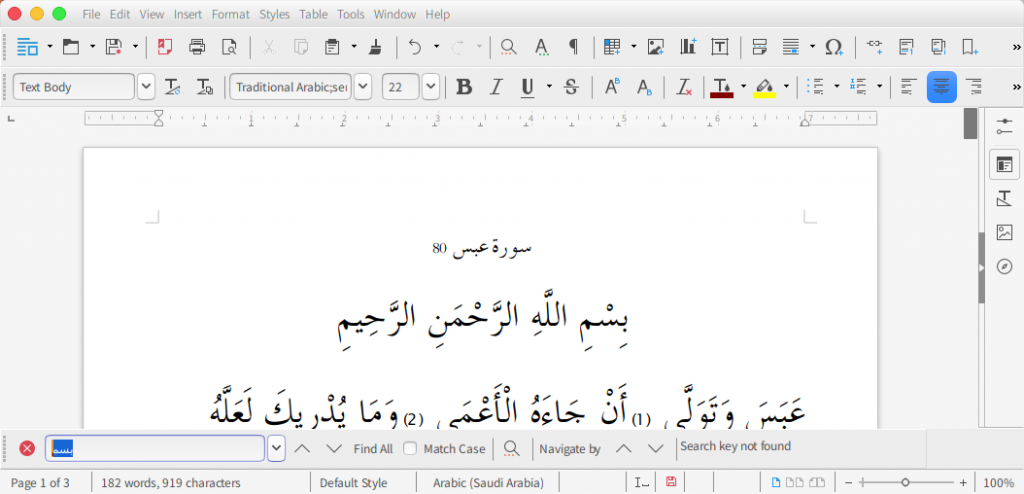Click the Clear Direct Formatting icon
Viewport: 1024px width, 494px height.
(684, 87)
